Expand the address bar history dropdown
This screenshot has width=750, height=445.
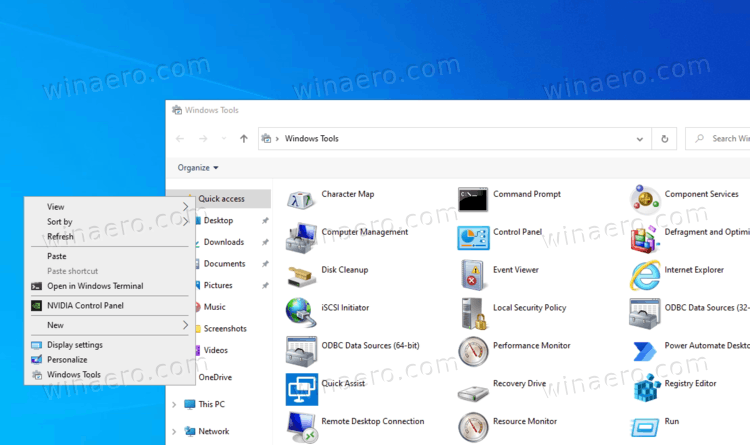pyautogui.click(x=640, y=139)
